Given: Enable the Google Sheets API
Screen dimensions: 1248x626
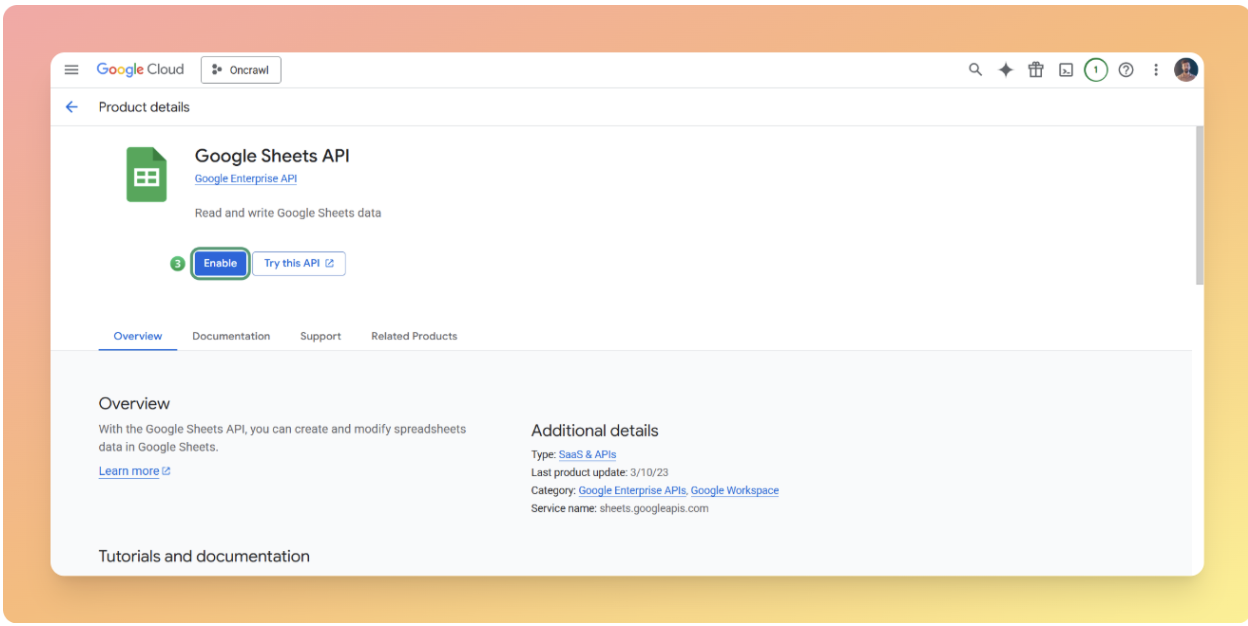Looking at the screenshot, I should click(220, 263).
